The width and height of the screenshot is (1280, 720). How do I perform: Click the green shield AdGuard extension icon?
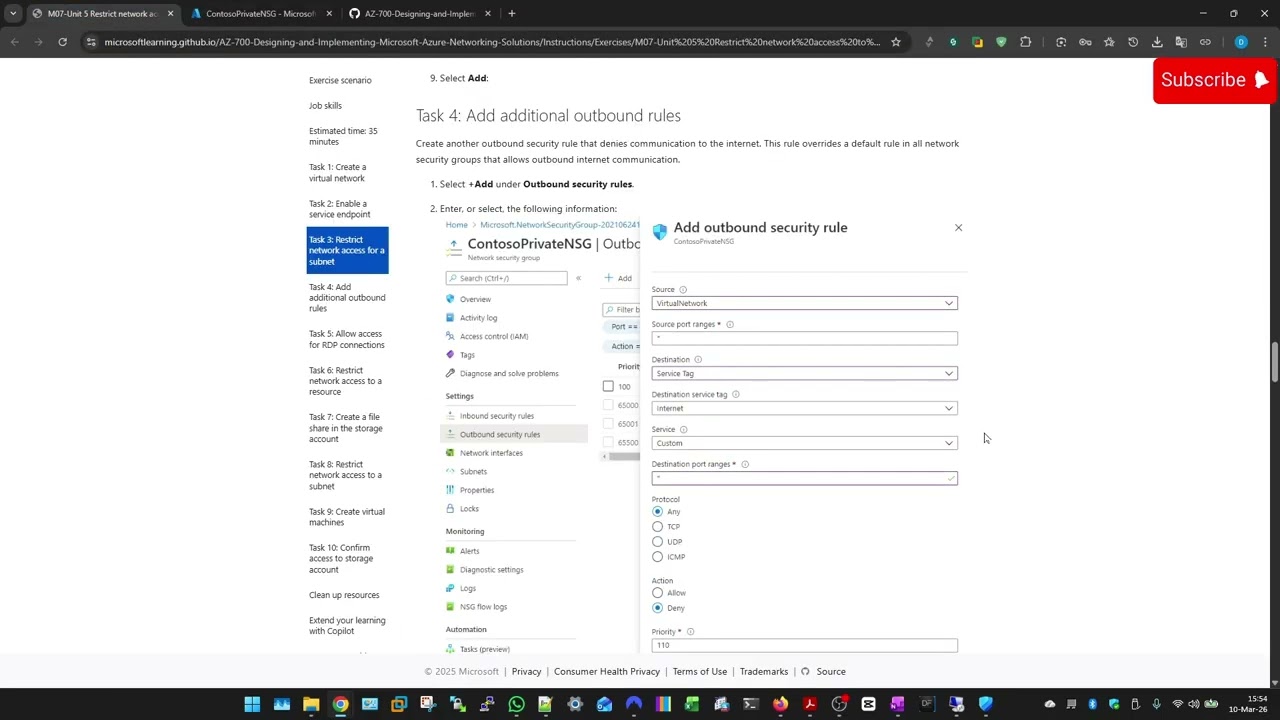(1001, 42)
